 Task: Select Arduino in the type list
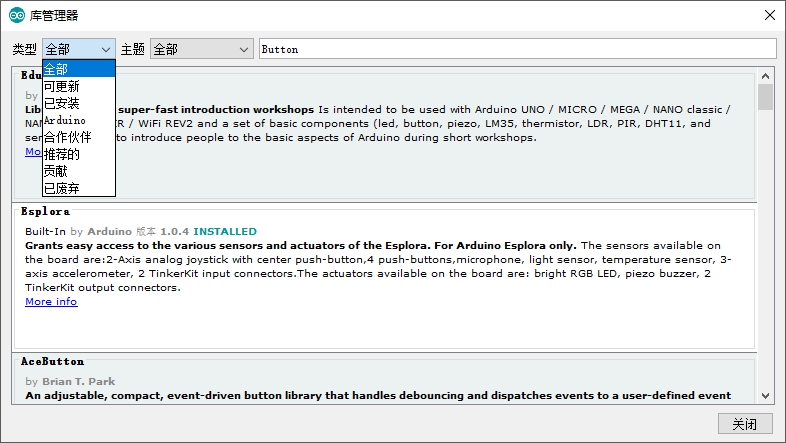pos(79,120)
